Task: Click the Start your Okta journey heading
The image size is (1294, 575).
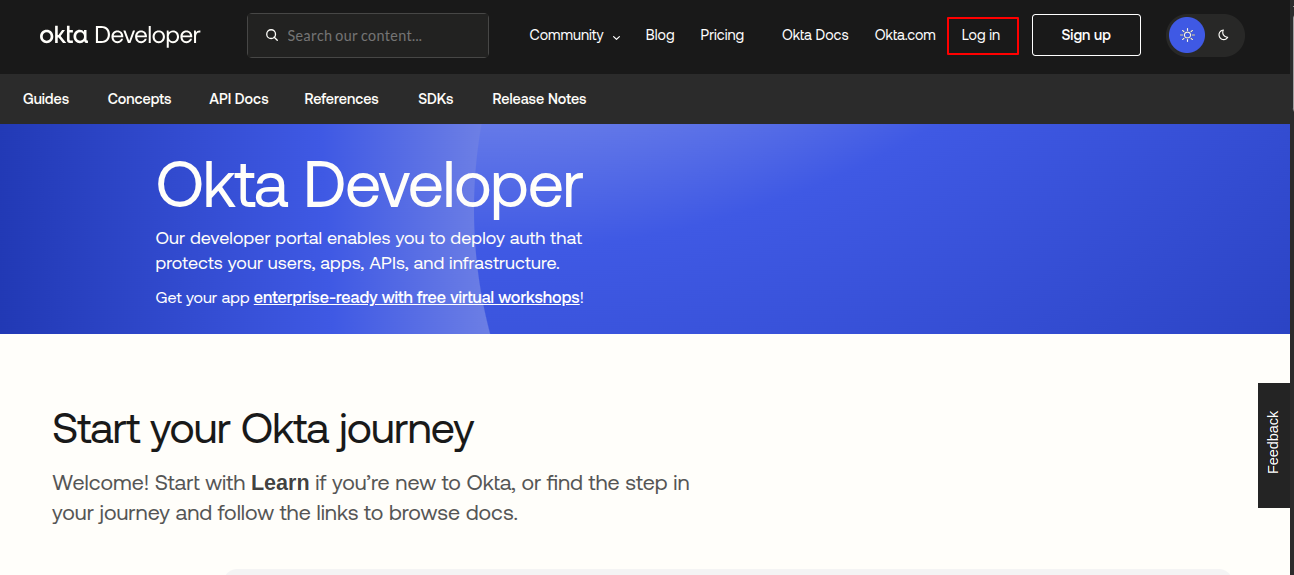Action: pyautogui.click(x=263, y=429)
